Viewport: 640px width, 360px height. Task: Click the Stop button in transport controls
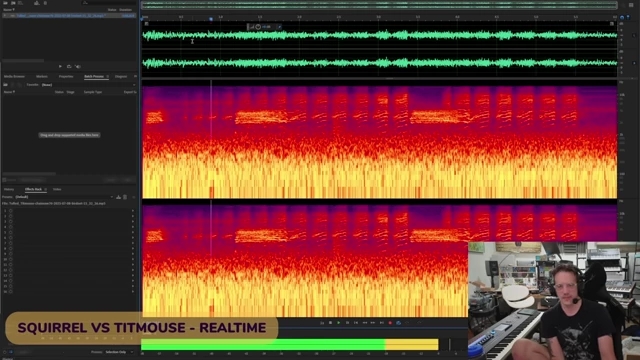tap(330, 323)
